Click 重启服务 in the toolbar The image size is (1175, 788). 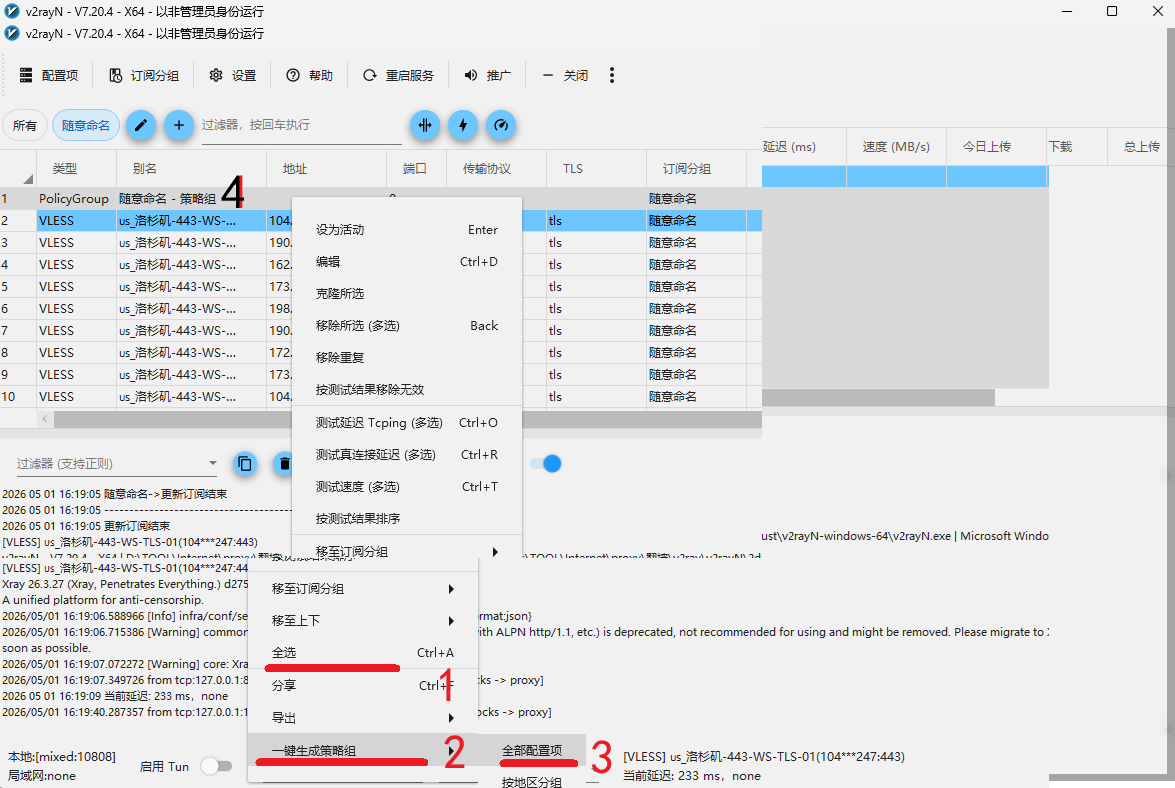[398, 76]
